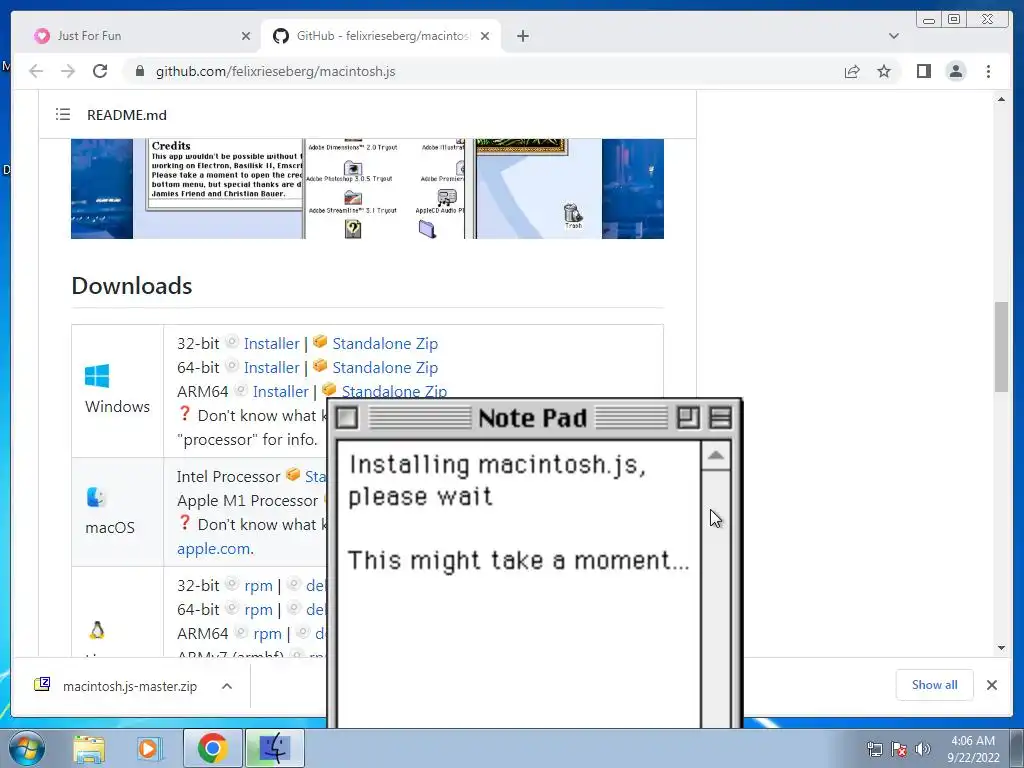Download the Windows 64-bit Installer

[271, 368]
